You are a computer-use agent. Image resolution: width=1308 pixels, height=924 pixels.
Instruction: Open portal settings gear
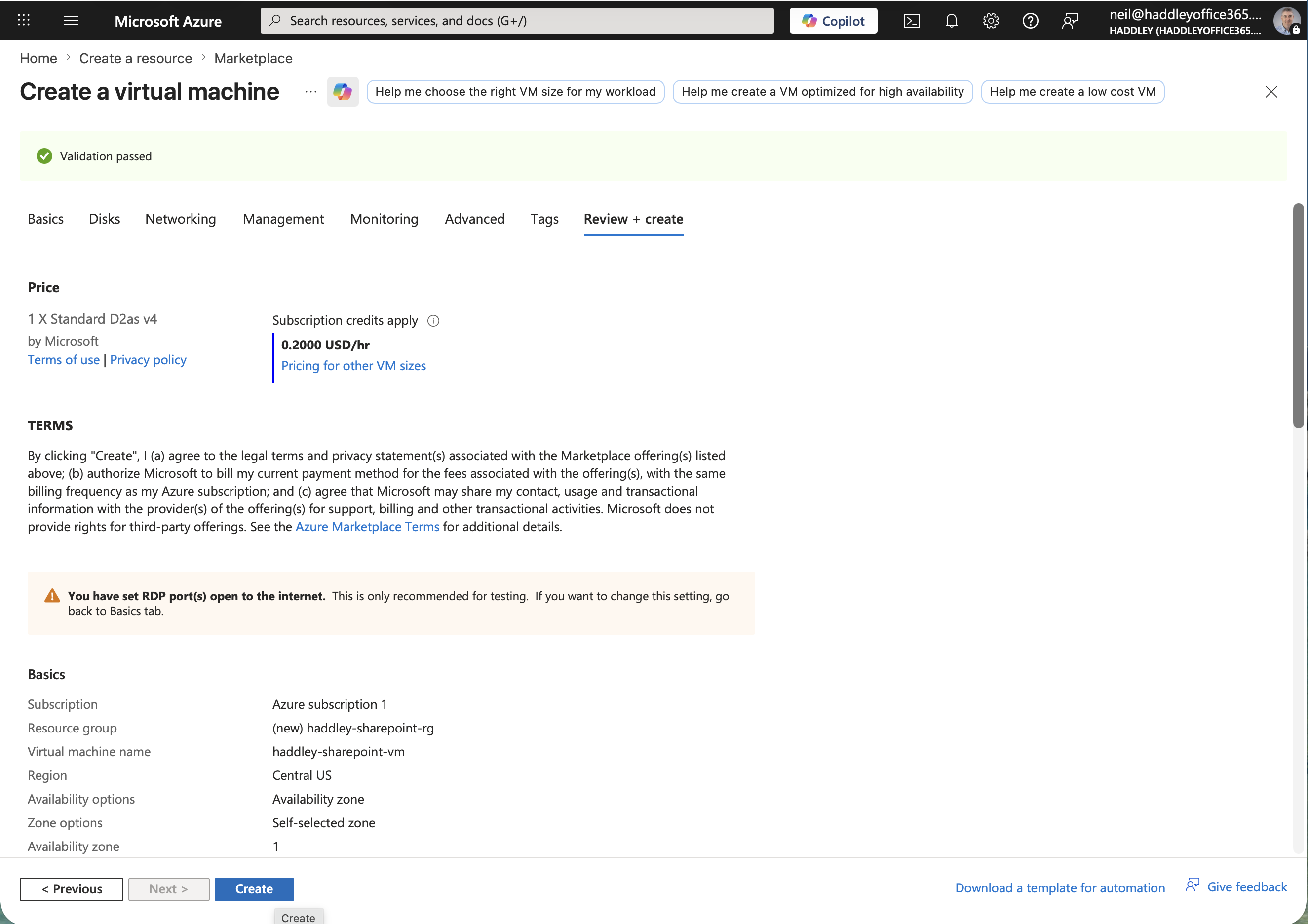click(991, 21)
